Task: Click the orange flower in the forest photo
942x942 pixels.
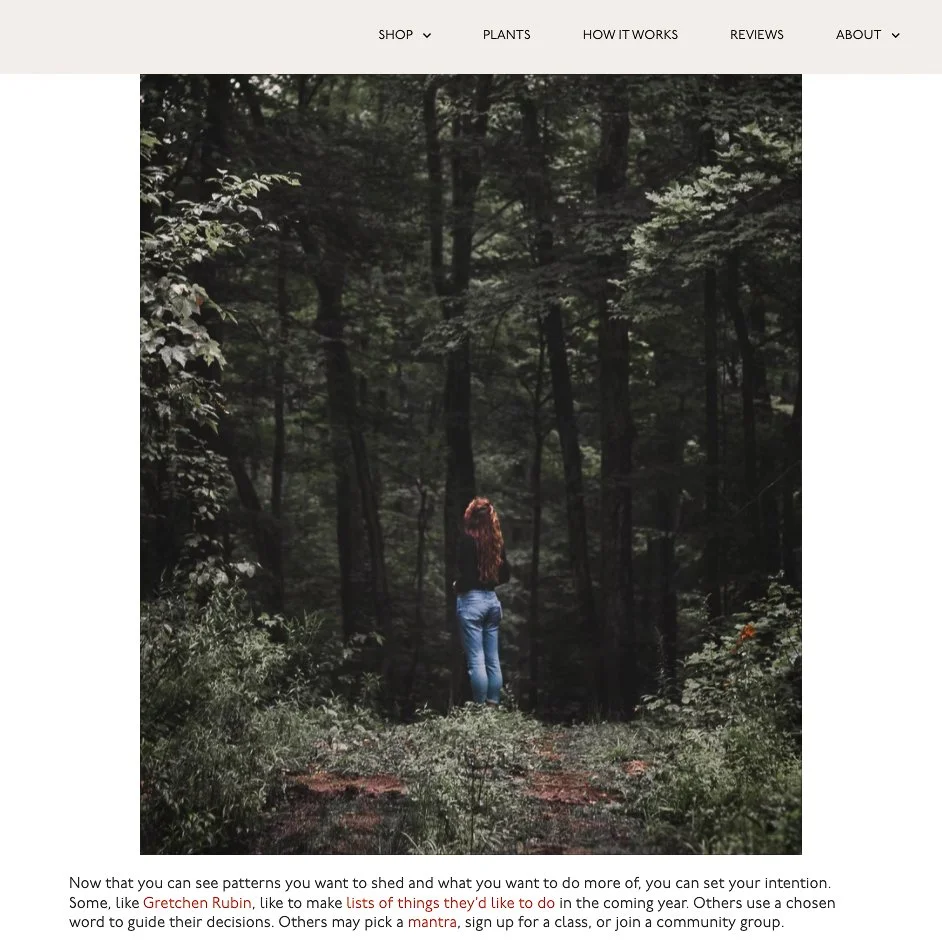Action: [x=747, y=632]
